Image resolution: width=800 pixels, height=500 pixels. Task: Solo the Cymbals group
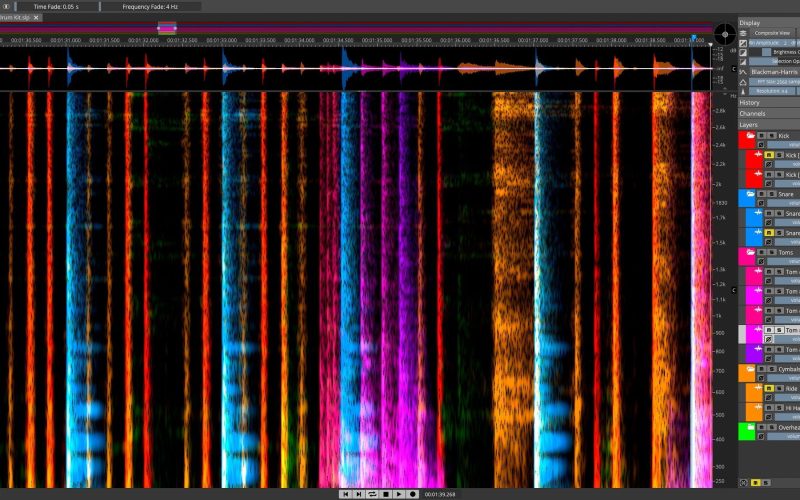click(x=772, y=369)
